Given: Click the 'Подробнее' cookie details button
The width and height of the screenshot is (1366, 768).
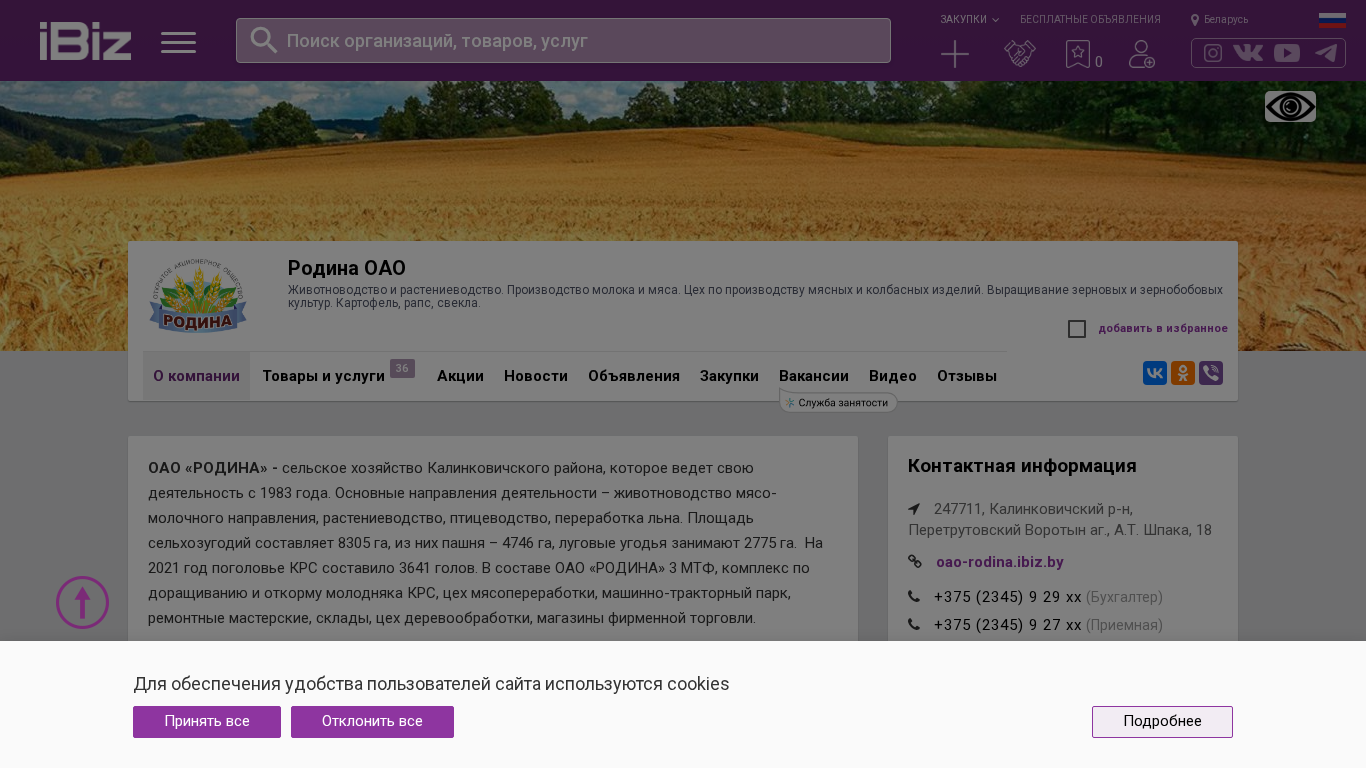Looking at the screenshot, I should [x=1162, y=722].
